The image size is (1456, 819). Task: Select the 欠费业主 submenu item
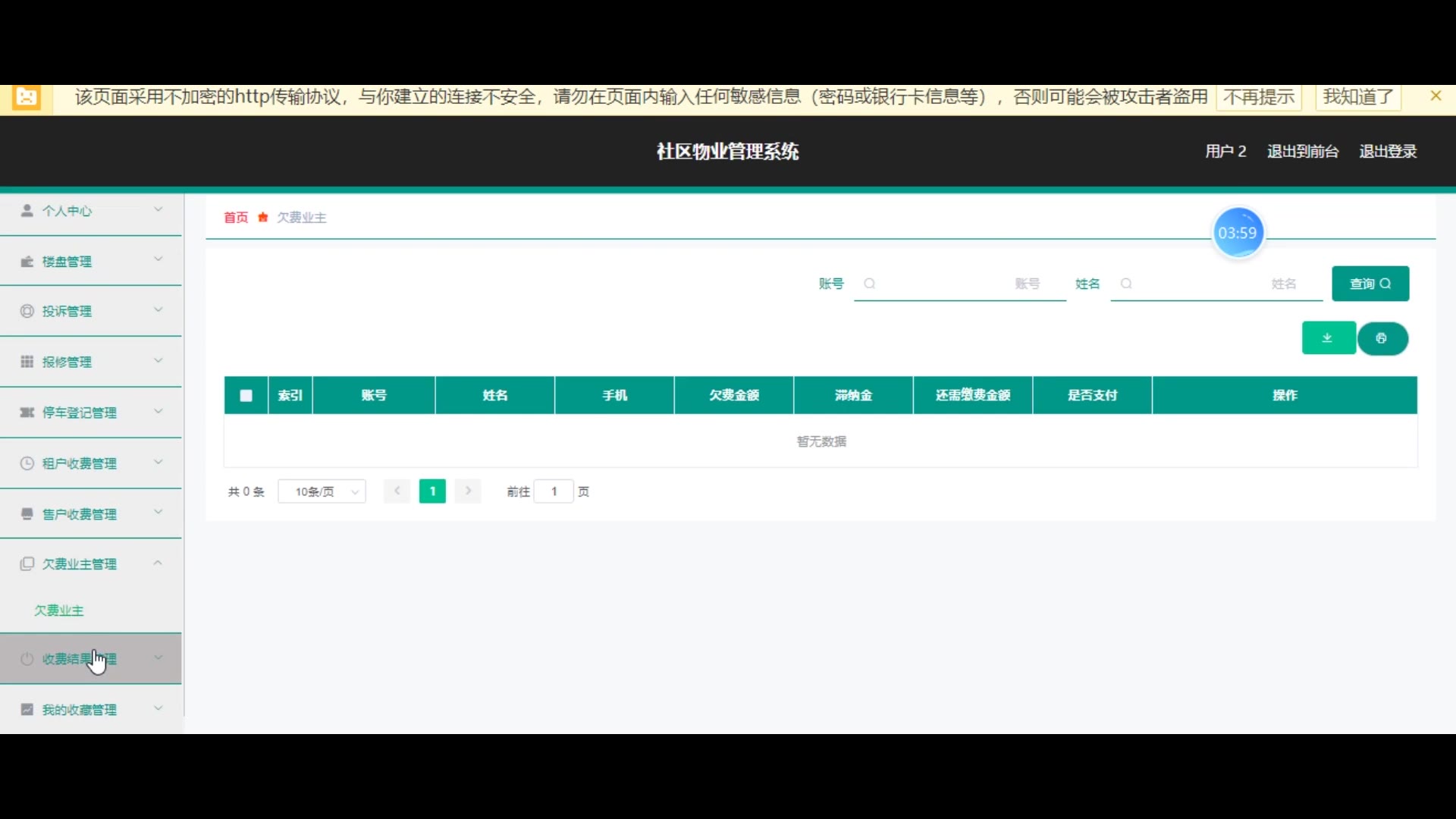coord(59,610)
